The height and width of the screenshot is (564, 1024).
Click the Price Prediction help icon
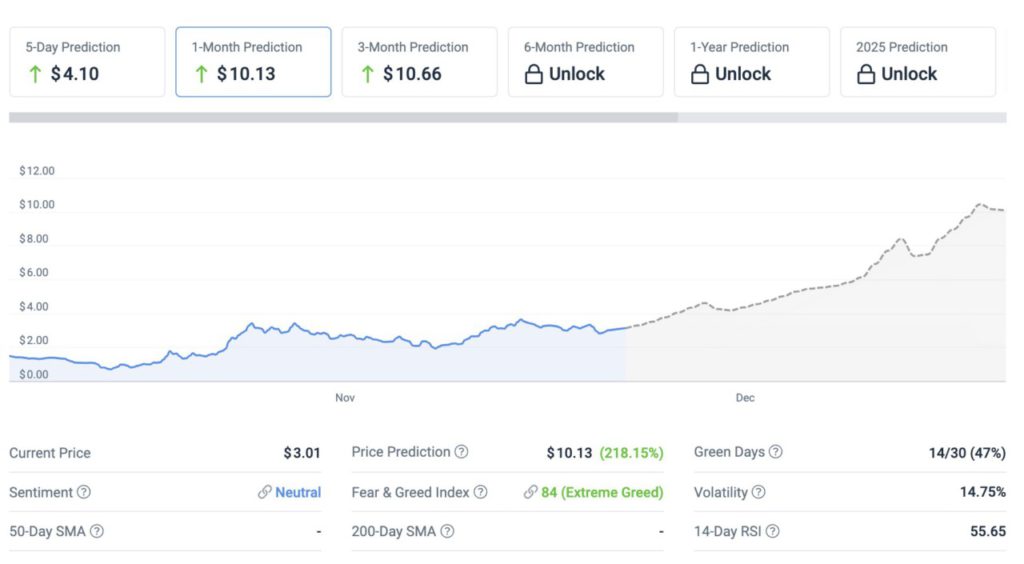click(461, 452)
